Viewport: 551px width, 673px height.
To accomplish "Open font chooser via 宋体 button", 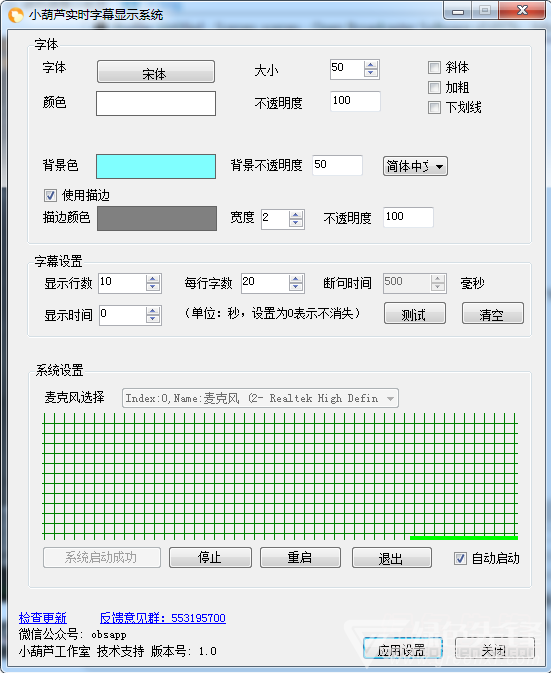I will [x=156, y=72].
